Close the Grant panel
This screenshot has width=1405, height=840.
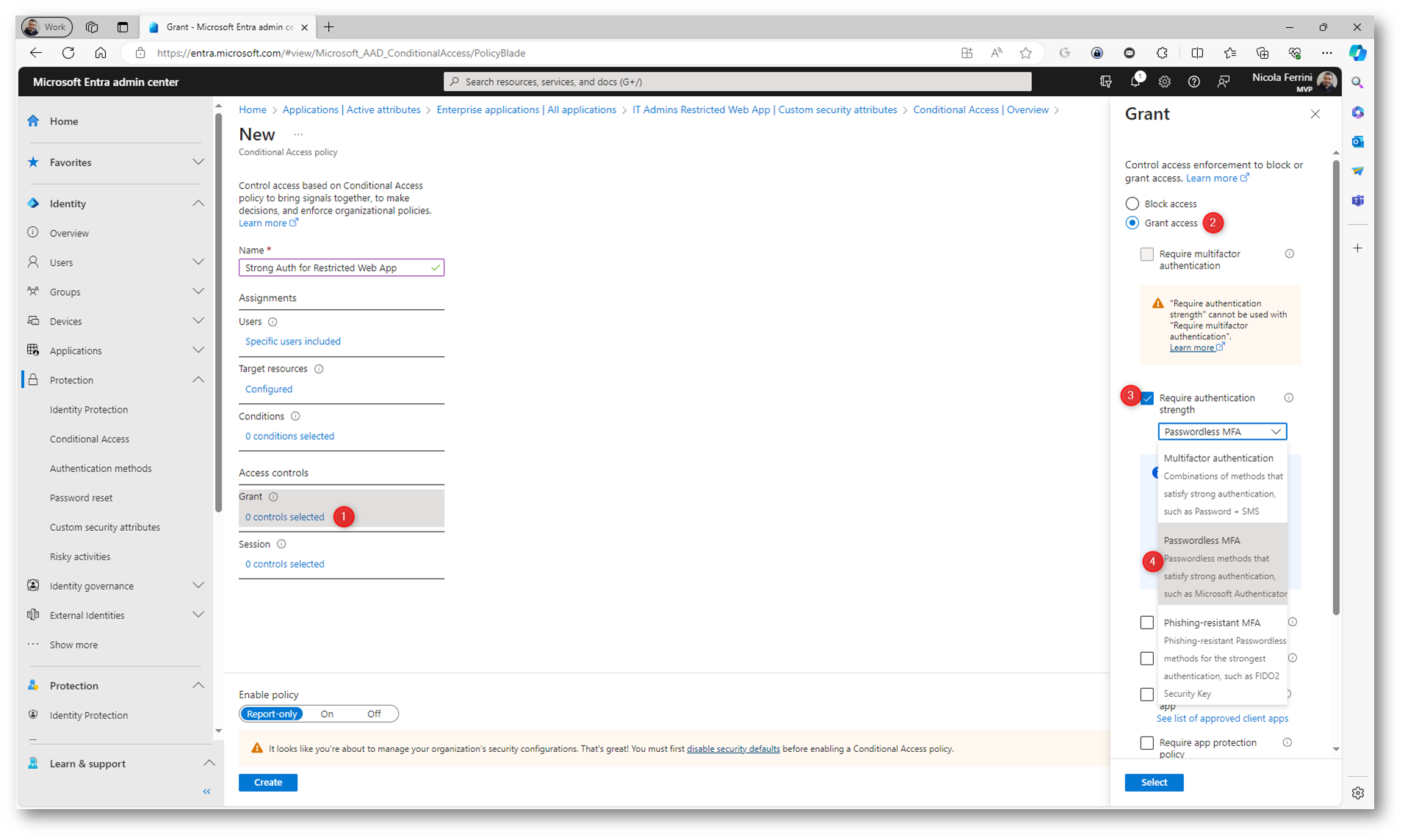coord(1315,114)
